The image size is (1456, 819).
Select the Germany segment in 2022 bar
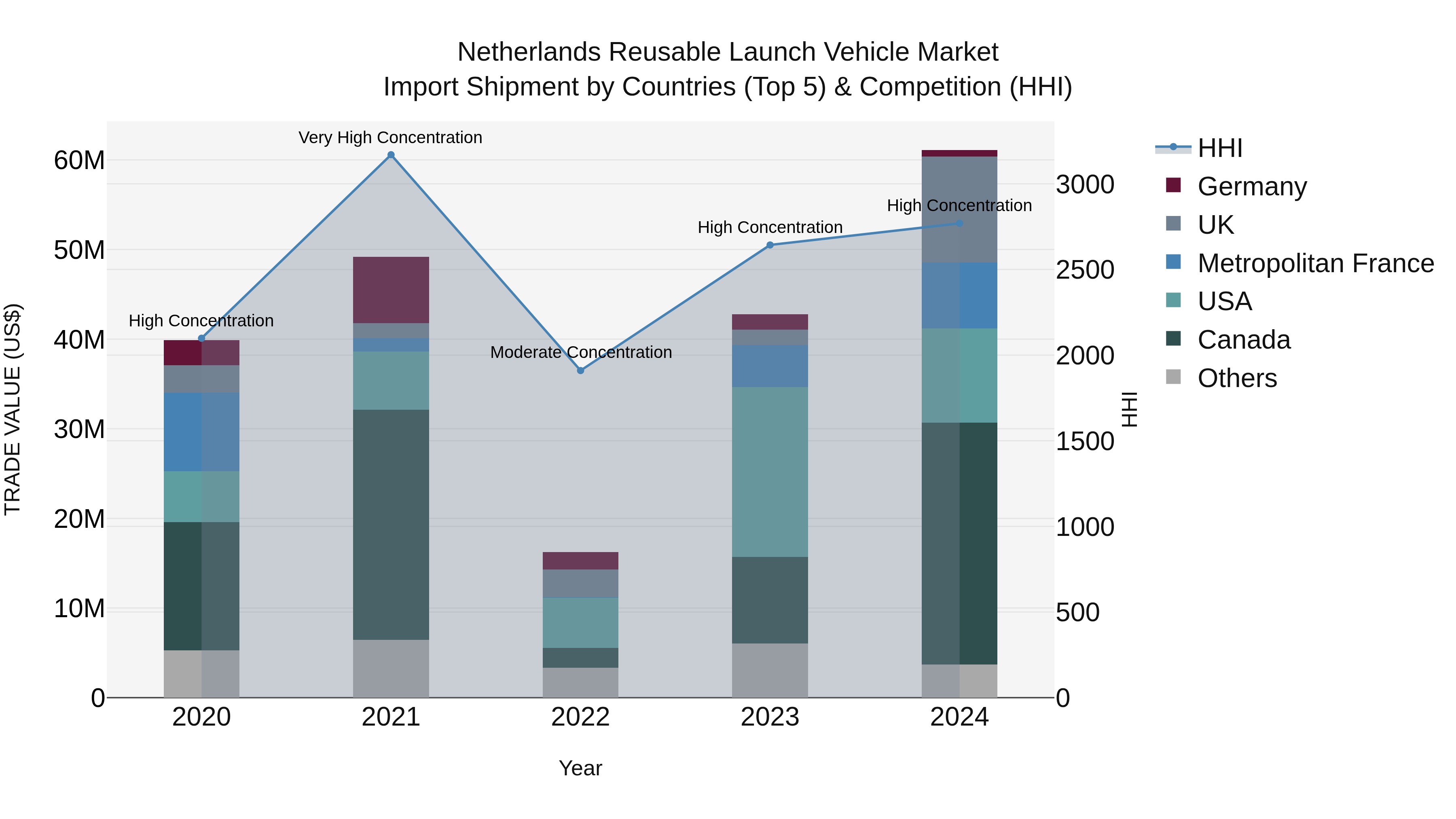(x=580, y=561)
